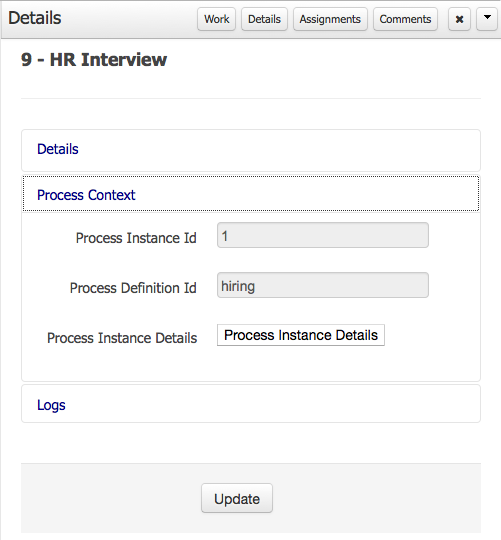Select the 9 - HR Interview heading
501x540 pixels.
point(94,60)
